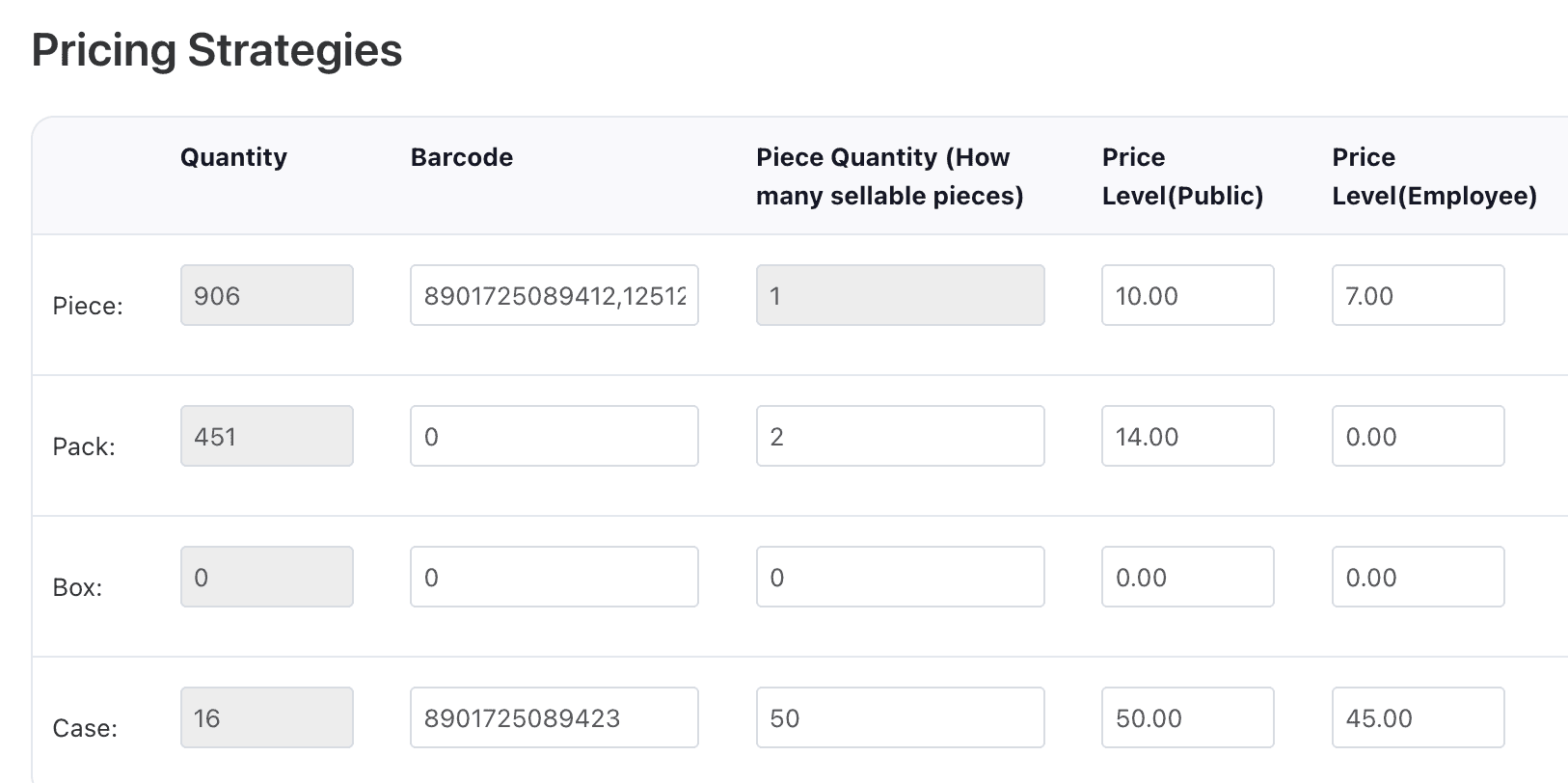The height and width of the screenshot is (783, 1568).
Task: Select the Case employee price 45.00 field
Action: 1418,717
